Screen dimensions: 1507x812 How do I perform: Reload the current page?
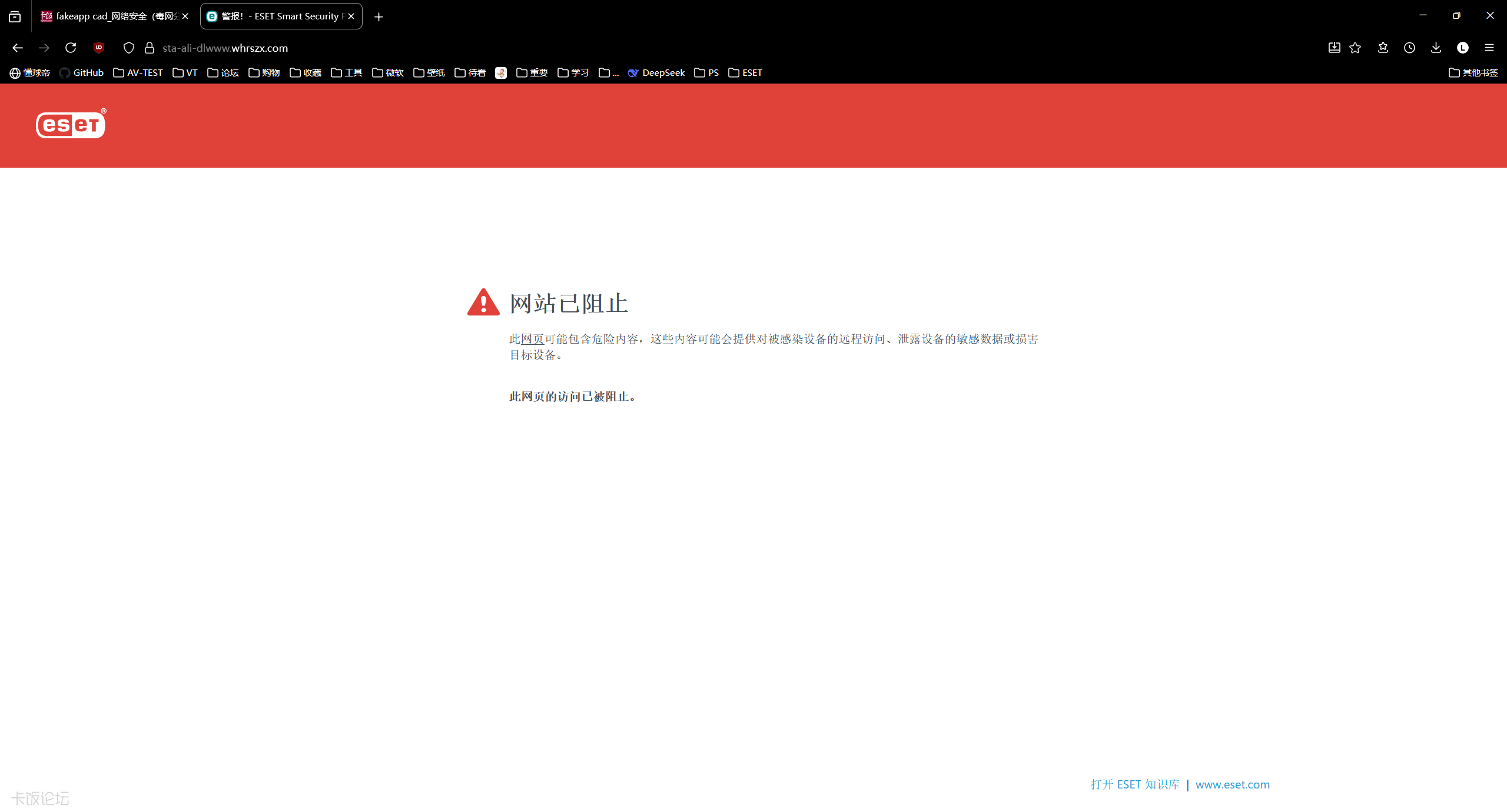[70, 48]
